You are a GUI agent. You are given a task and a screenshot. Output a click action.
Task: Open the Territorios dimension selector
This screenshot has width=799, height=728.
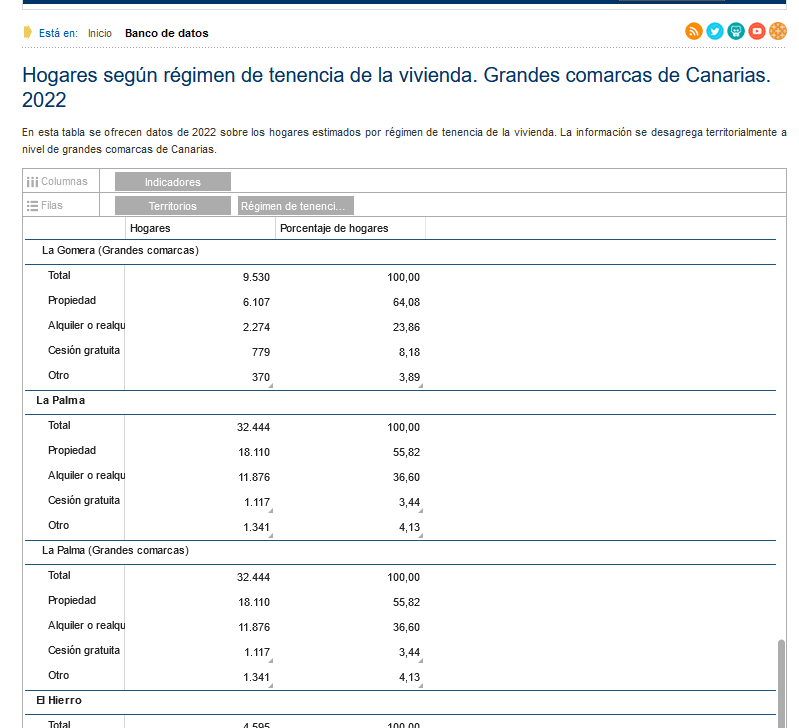(x=172, y=206)
